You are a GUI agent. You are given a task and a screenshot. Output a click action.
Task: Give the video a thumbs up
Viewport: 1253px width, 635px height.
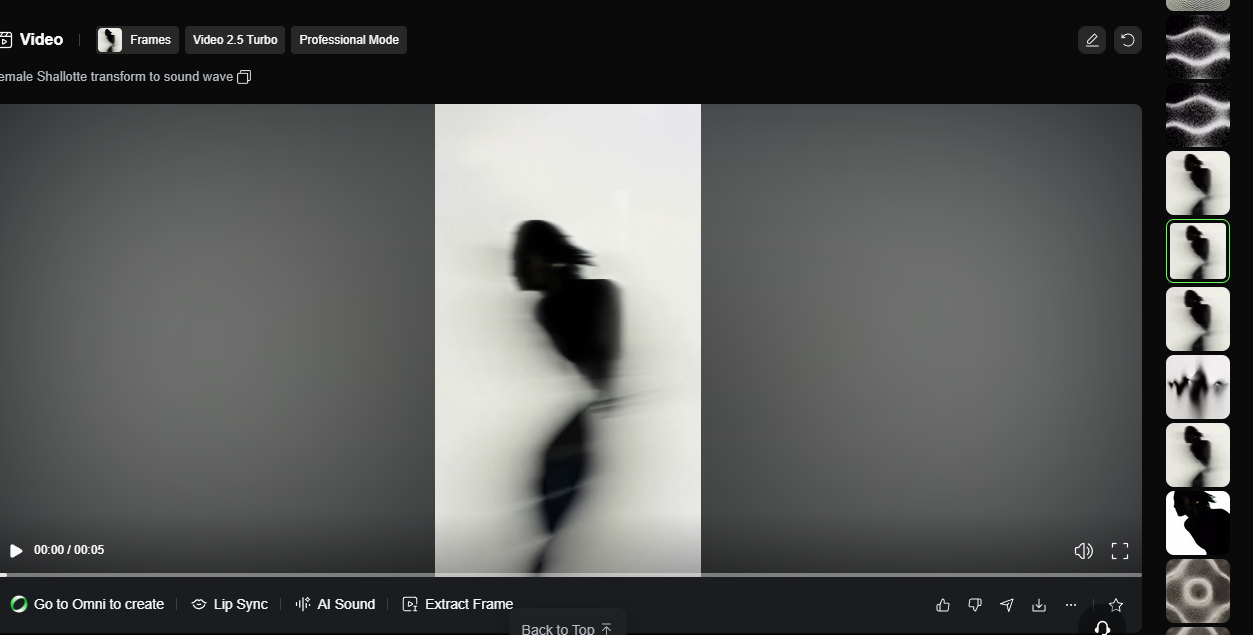(942, 605)
